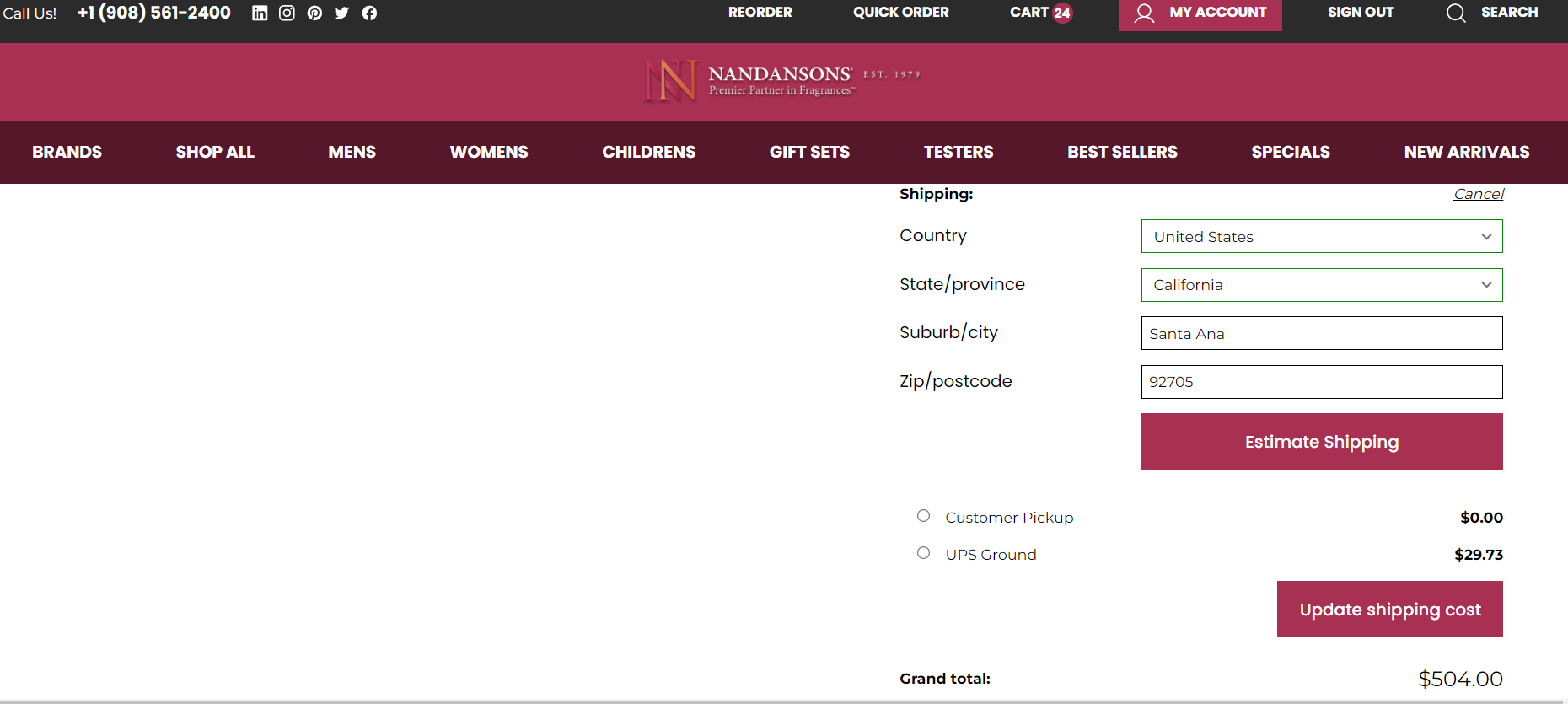Click the Nandansons logo
This screenshot has height=704, width=1568.
[782, 81]
